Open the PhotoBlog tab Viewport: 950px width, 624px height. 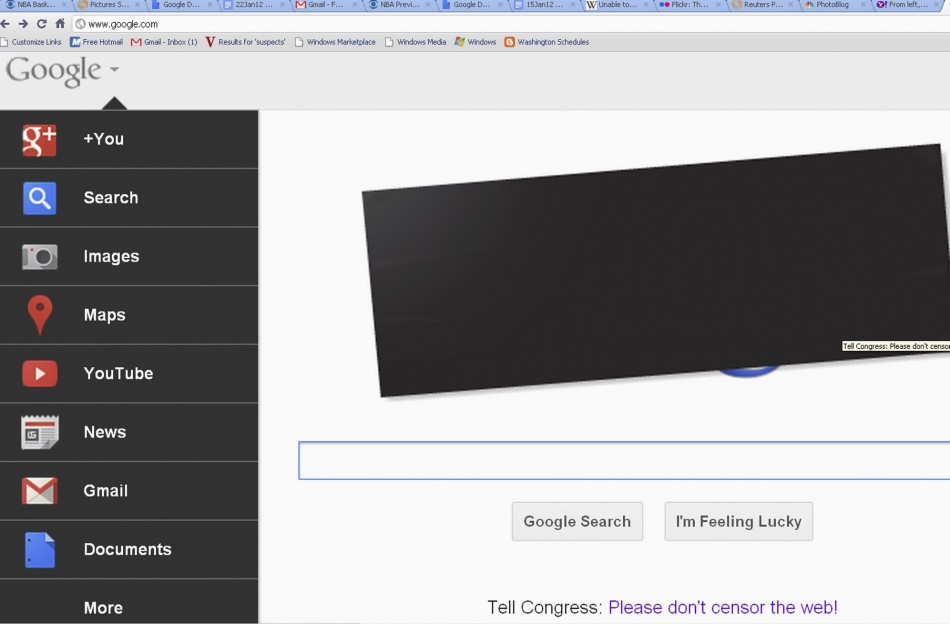[x=832, y=5]
